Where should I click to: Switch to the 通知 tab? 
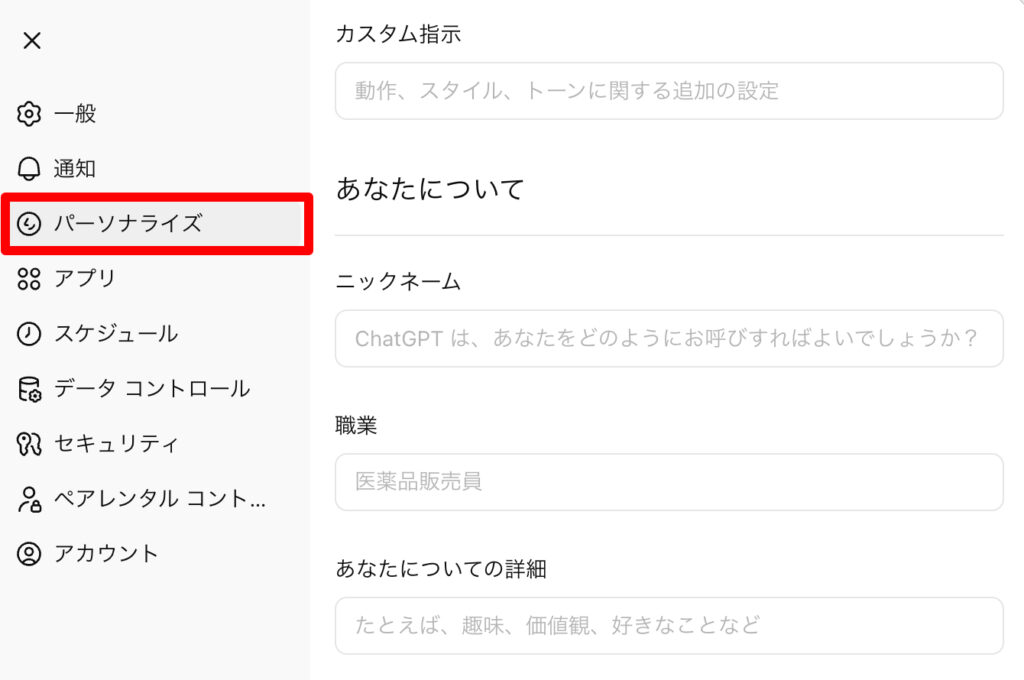(x=75, y=169)
